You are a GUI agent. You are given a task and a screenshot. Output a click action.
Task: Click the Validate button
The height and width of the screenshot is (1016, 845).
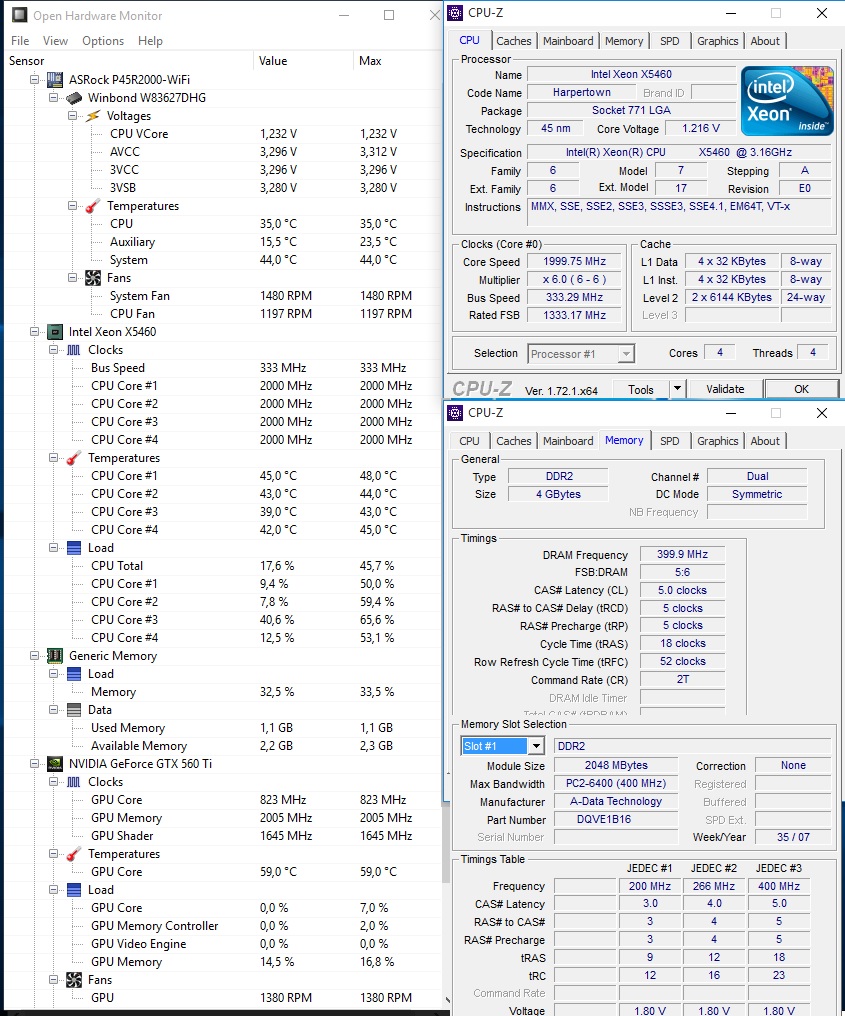[724, 389]
